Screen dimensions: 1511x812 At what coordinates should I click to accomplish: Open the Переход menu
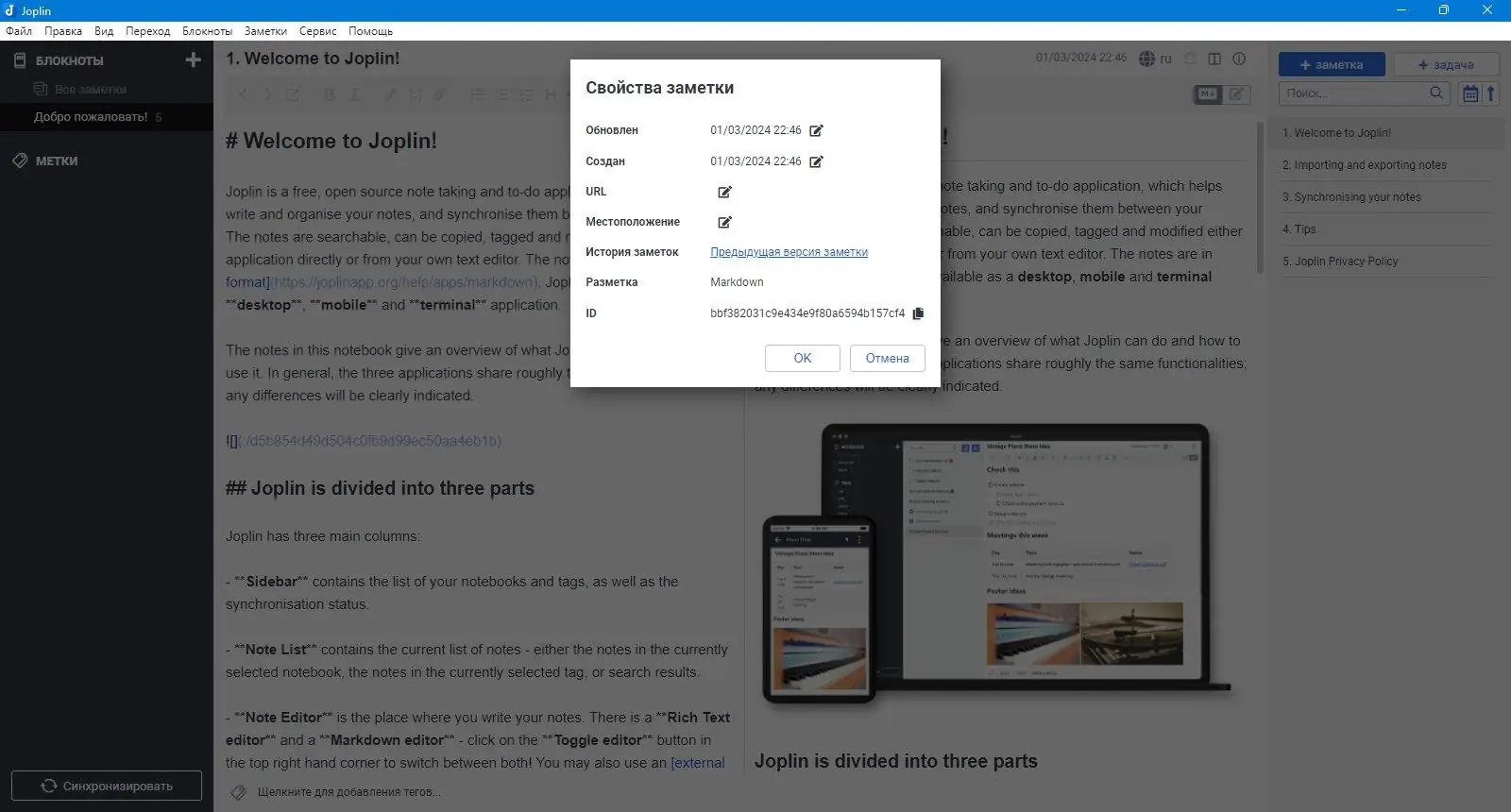click(x=147, y=31)
